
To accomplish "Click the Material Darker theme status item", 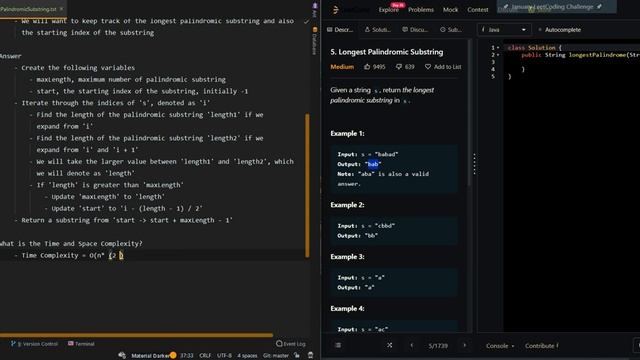I will pos(150,356).
